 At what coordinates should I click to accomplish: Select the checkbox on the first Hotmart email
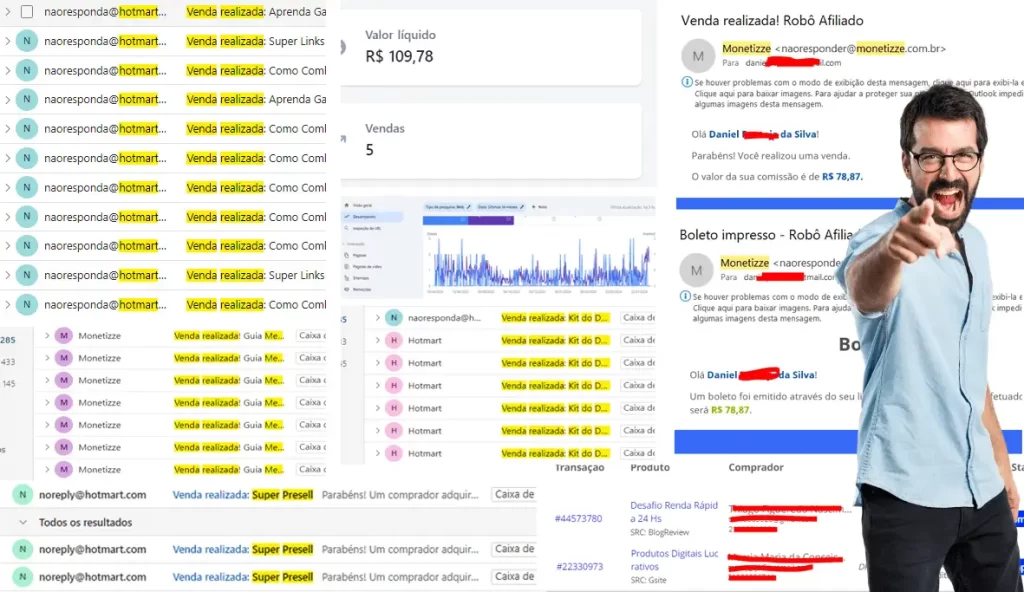pyautogui.click(x=26, y=12)
